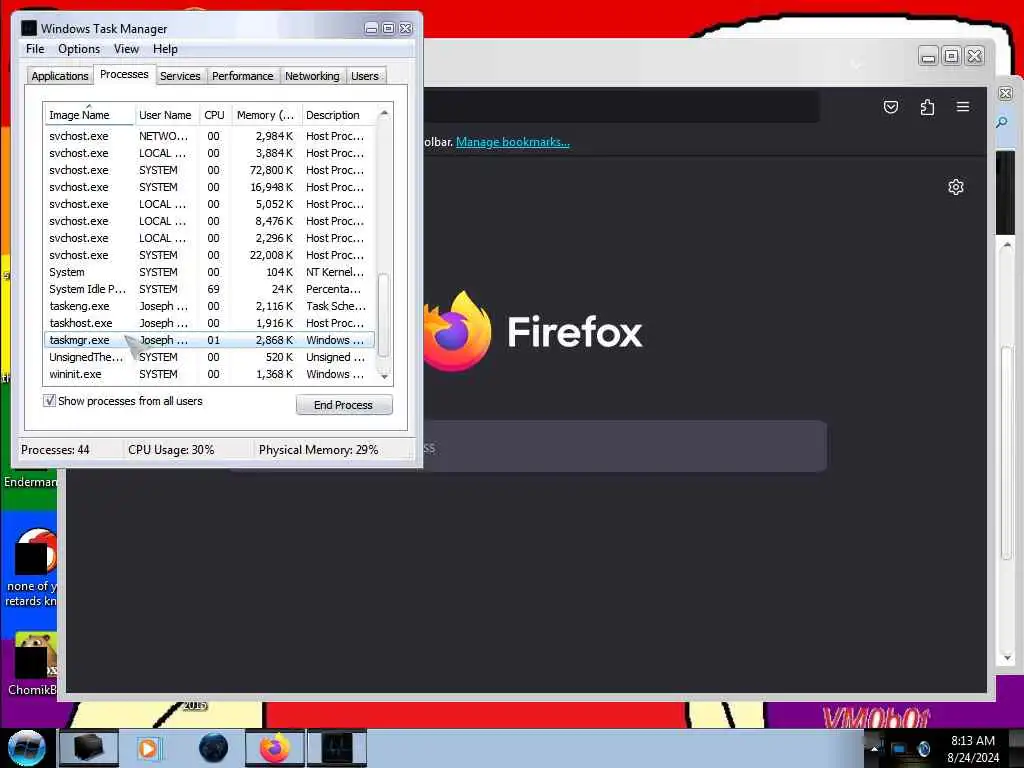Click the Task Manager taskbar button
Viewport: 1024px width, 768px height.
pos(337,748)
